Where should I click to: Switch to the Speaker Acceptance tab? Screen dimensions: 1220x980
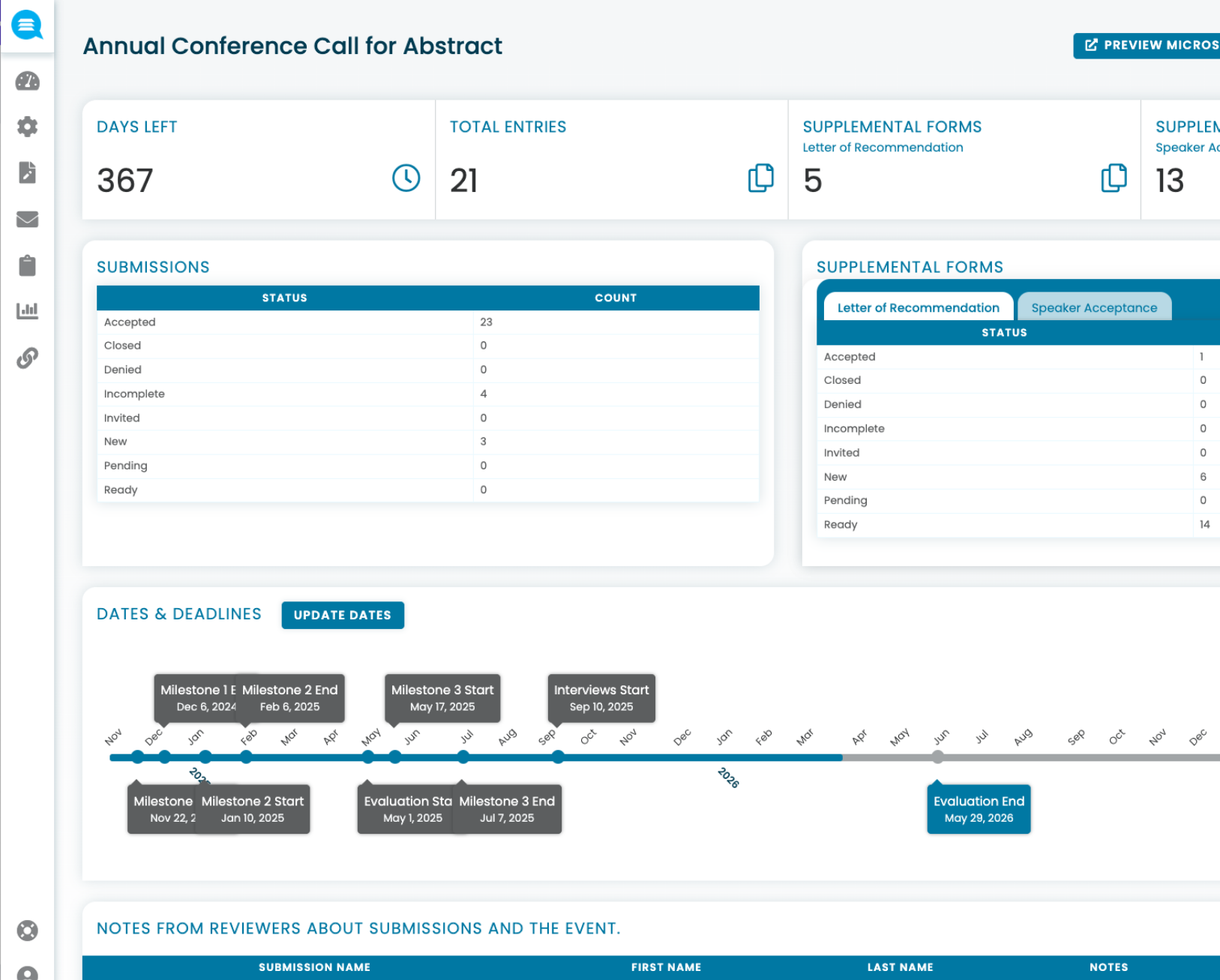pyautogui.click(x=1094, y=307)
